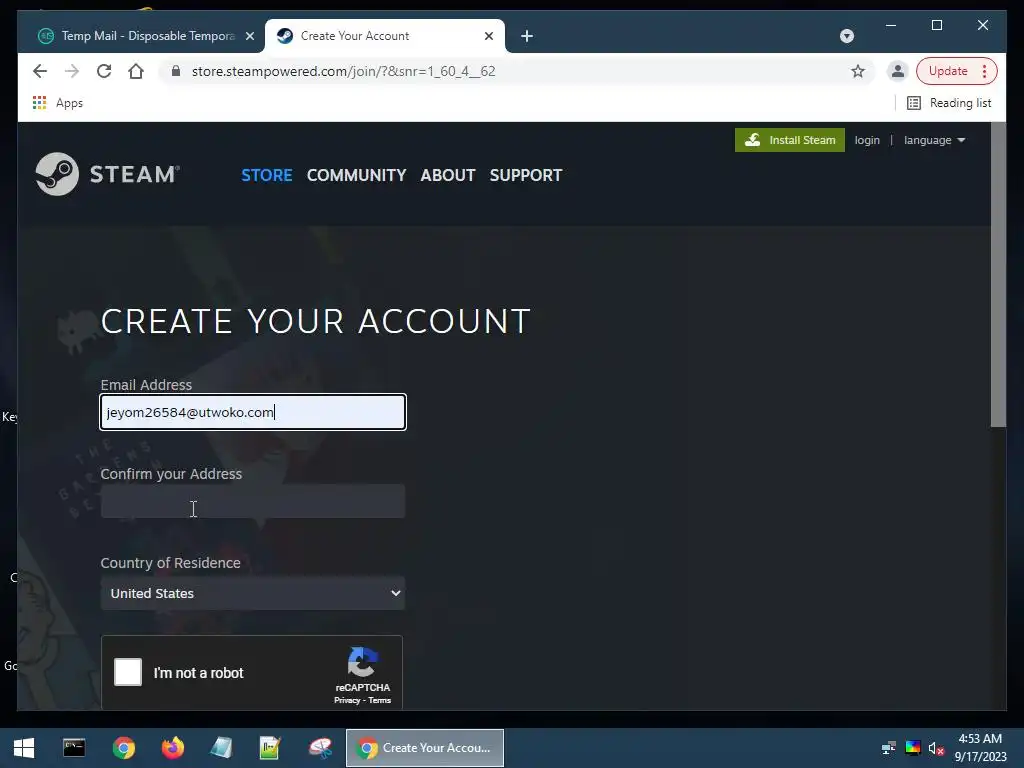Expand the language dropdown
The image size is (1024, 768).
(x=934, y=140)
